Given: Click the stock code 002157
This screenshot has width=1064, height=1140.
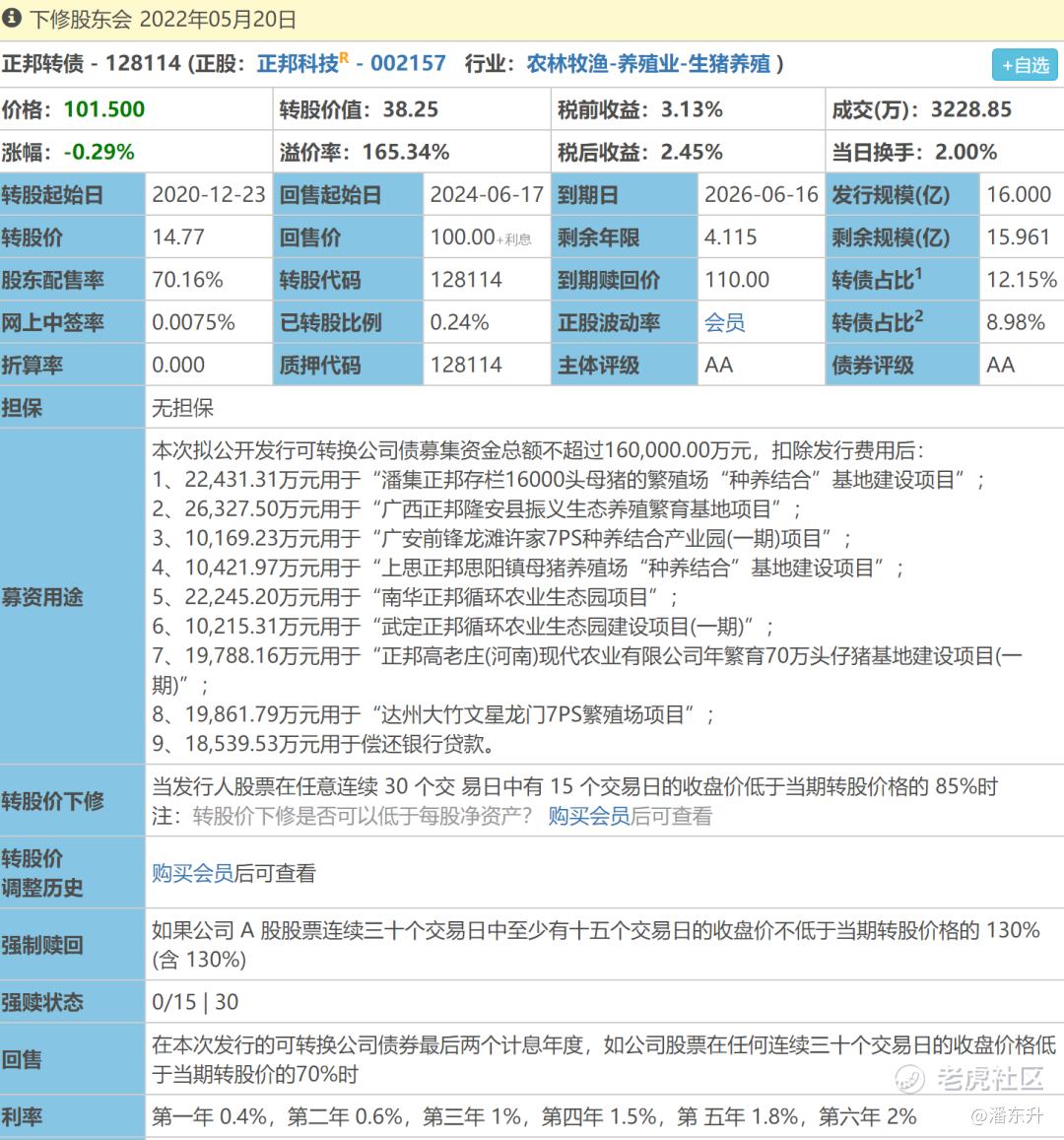Looking at the screenshot, I should (409, 64).
